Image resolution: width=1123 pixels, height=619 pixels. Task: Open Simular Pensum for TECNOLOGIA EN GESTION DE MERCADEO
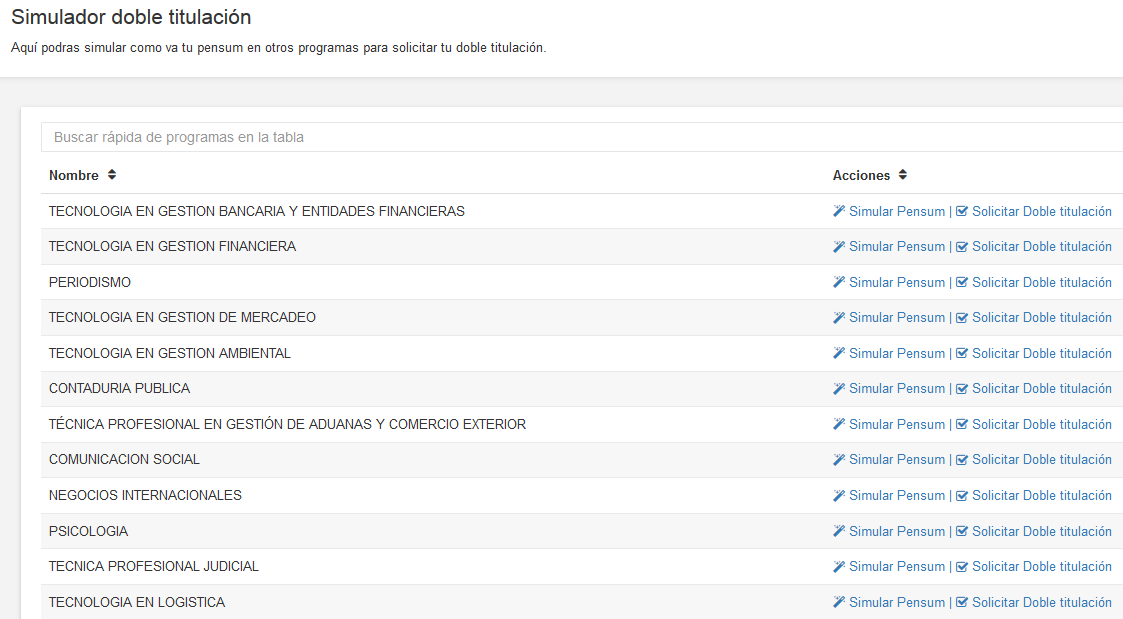point(896,317)
